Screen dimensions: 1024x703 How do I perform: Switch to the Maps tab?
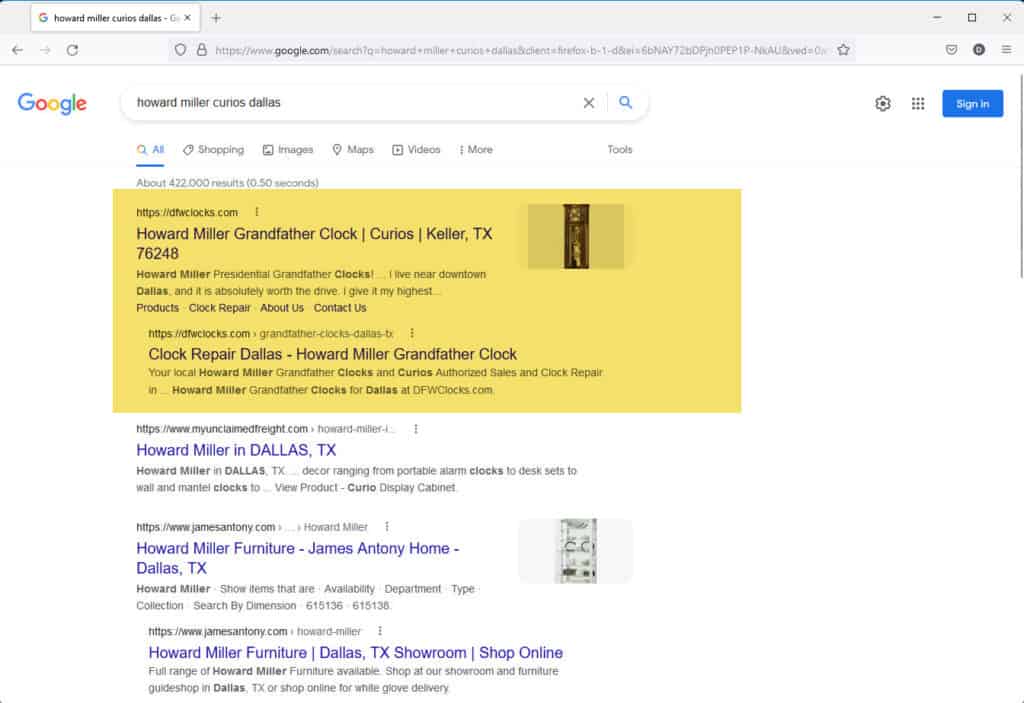click(x=353, y=150)
